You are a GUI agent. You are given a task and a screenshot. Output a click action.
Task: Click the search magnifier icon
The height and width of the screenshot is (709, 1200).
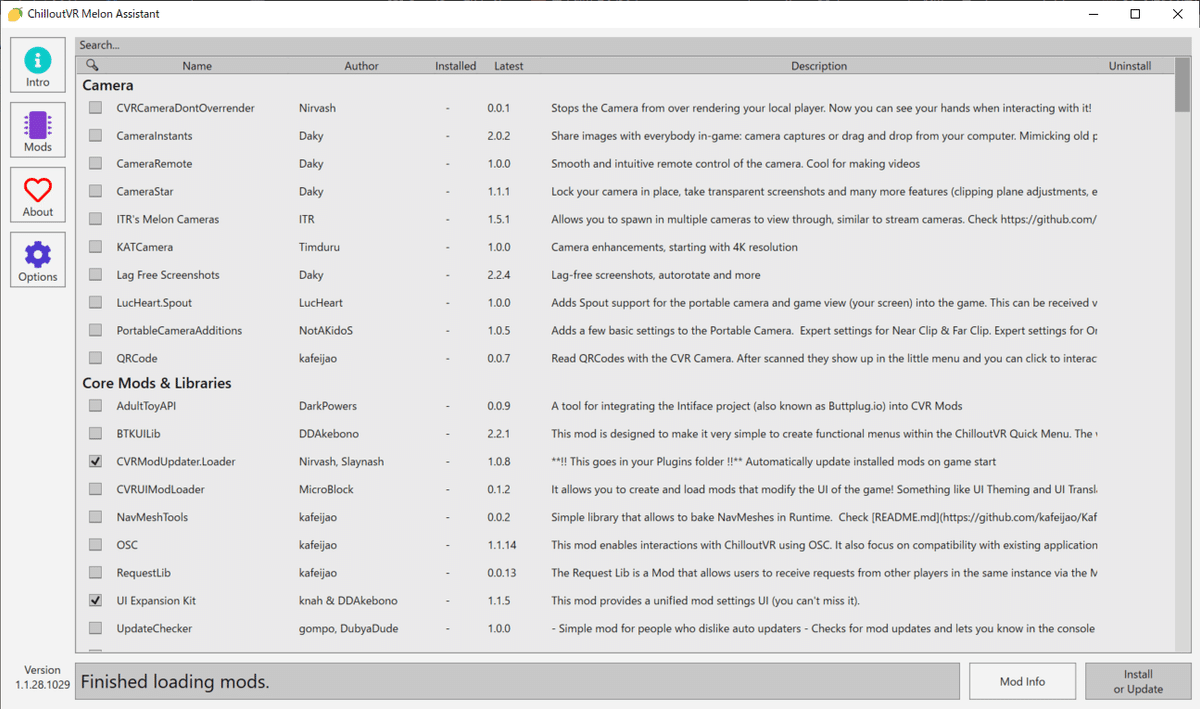92,66
